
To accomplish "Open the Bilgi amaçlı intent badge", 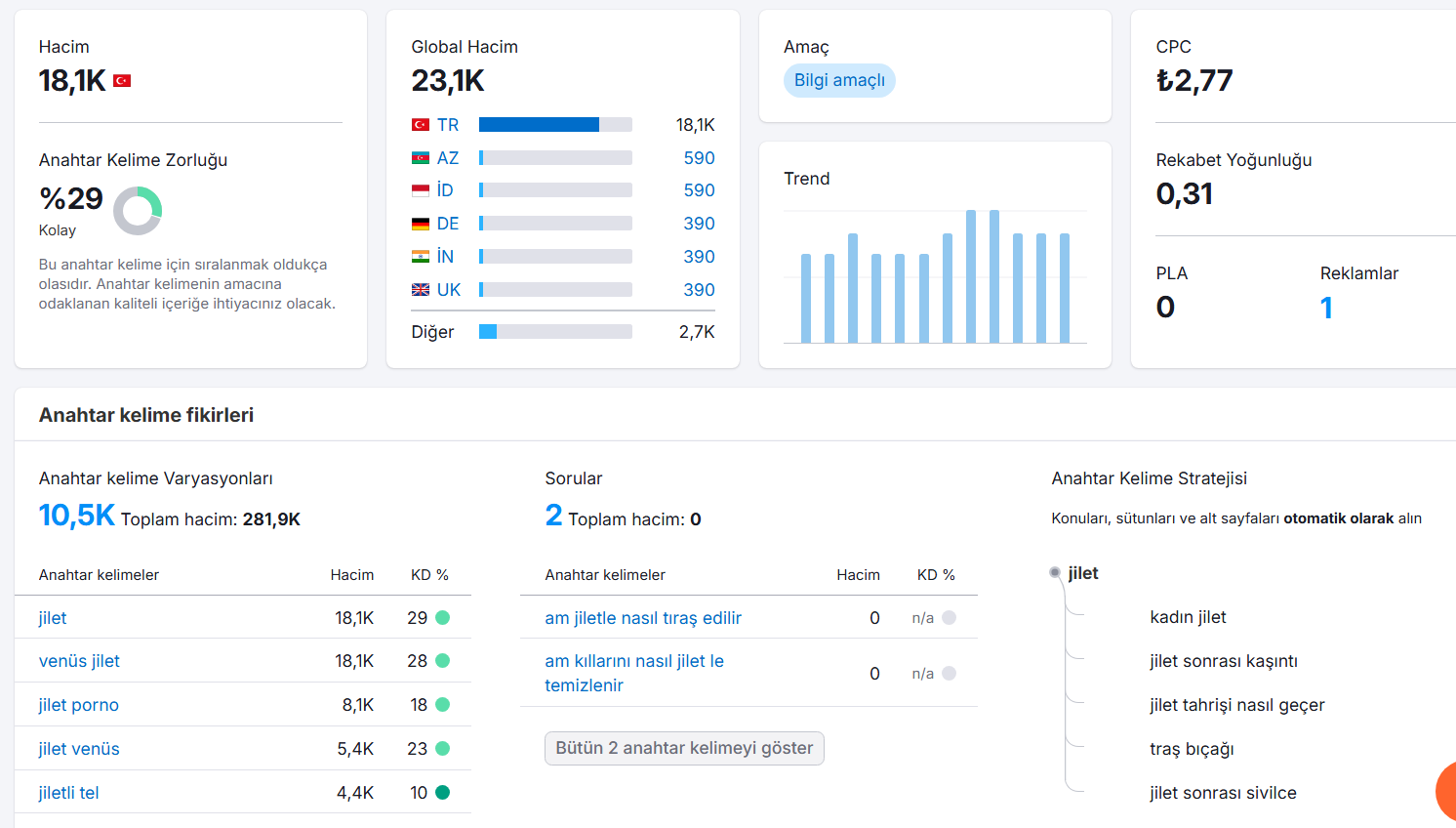I will coord(839,80).
